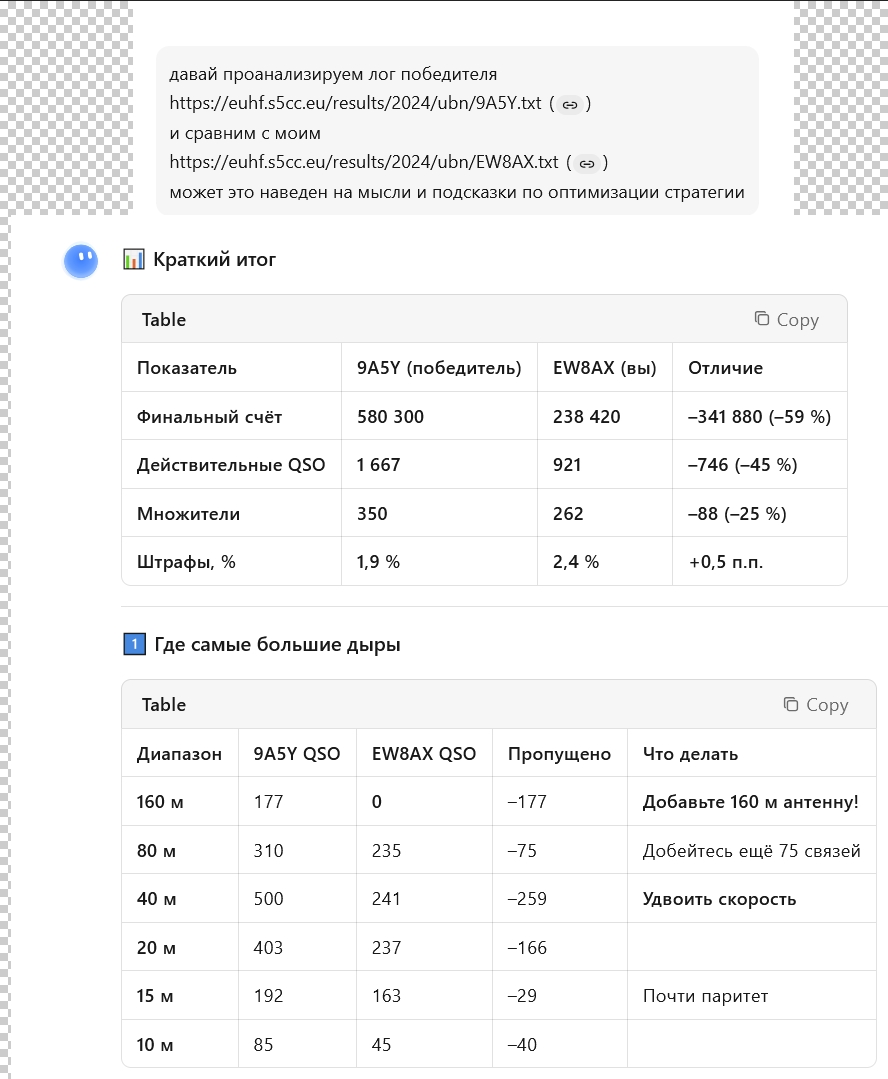Click the 9A5Y (победитель) column header

tap(439, 368)
